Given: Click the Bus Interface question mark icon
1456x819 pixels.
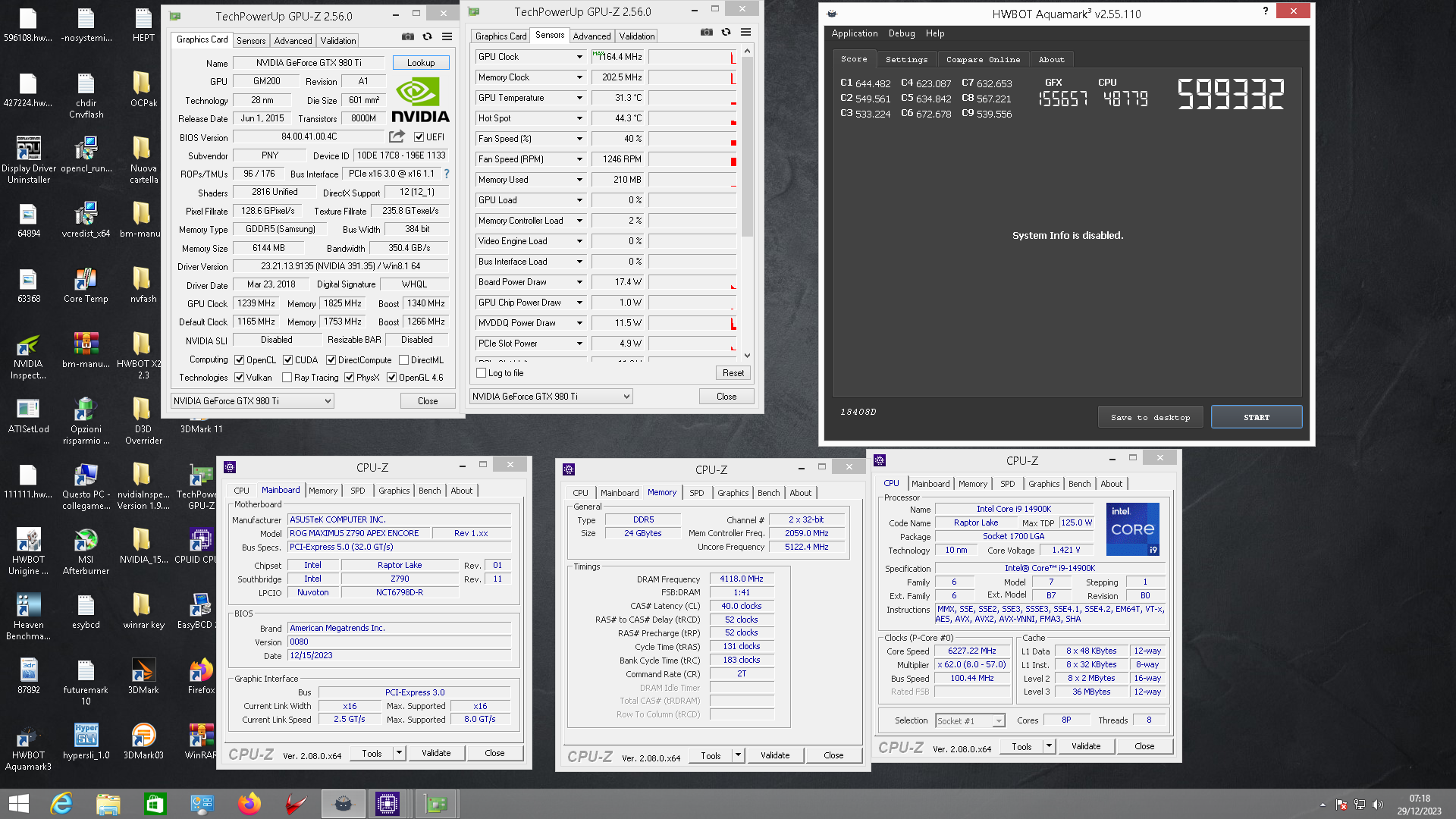Looking at the screenshot, I should pyautogui.click(x=447, y=174).
